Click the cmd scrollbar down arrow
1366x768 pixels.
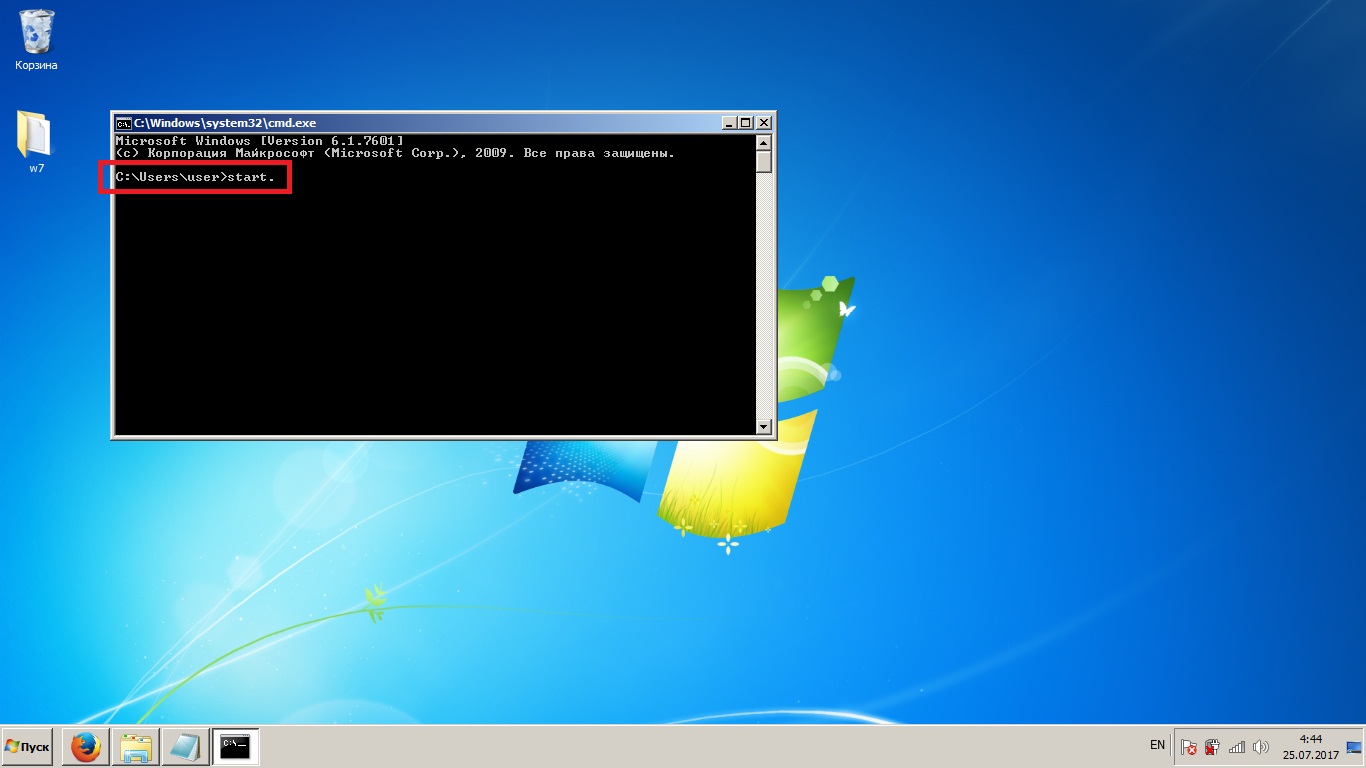(x=764, y=426)
